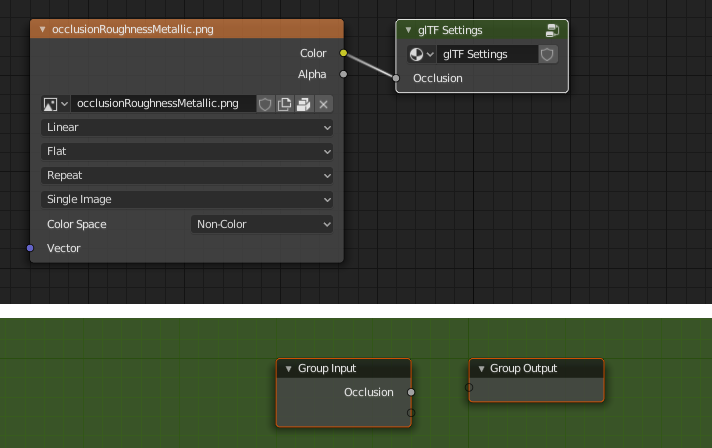Screen dimensions: 712x448
Task: Open the image browse dropdown icon
Action: click(x=55, y=104)
